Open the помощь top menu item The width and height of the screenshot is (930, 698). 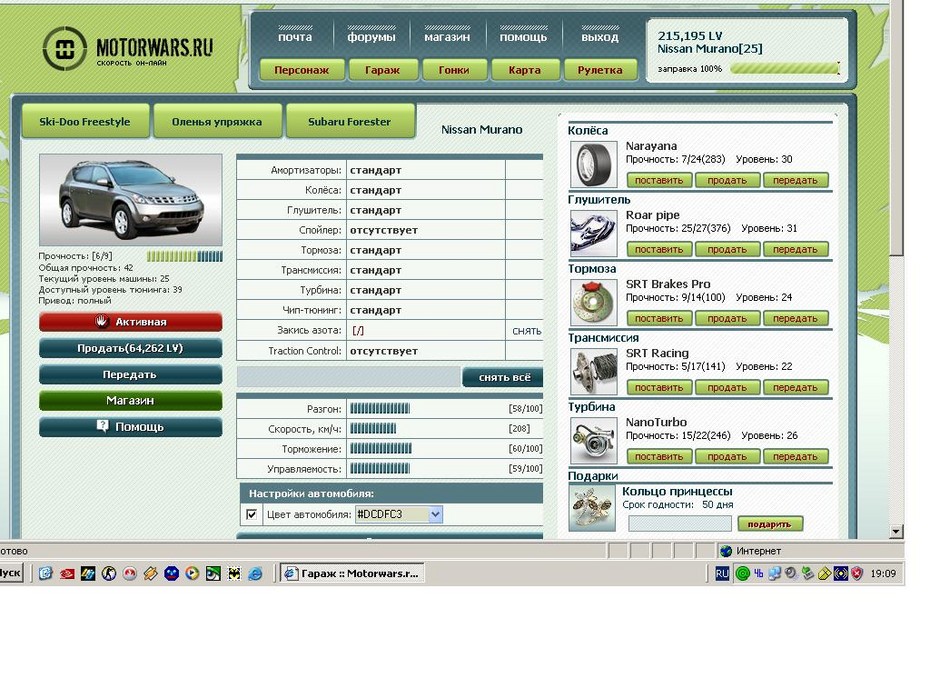[x=523, y=37]
